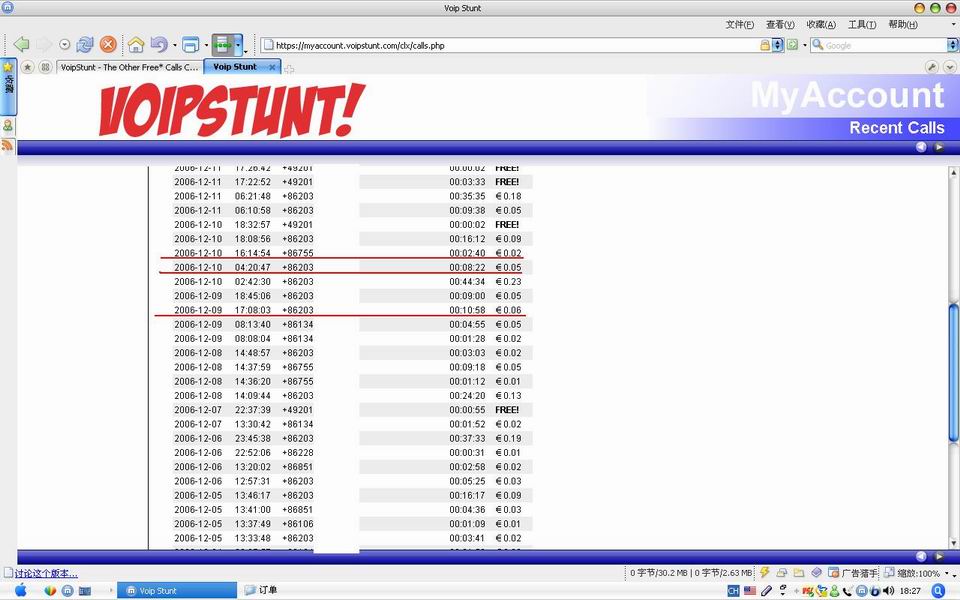Click the sidebar user contact icon
The height and width of the screenshot is (600, 960).
click(8, 126)
